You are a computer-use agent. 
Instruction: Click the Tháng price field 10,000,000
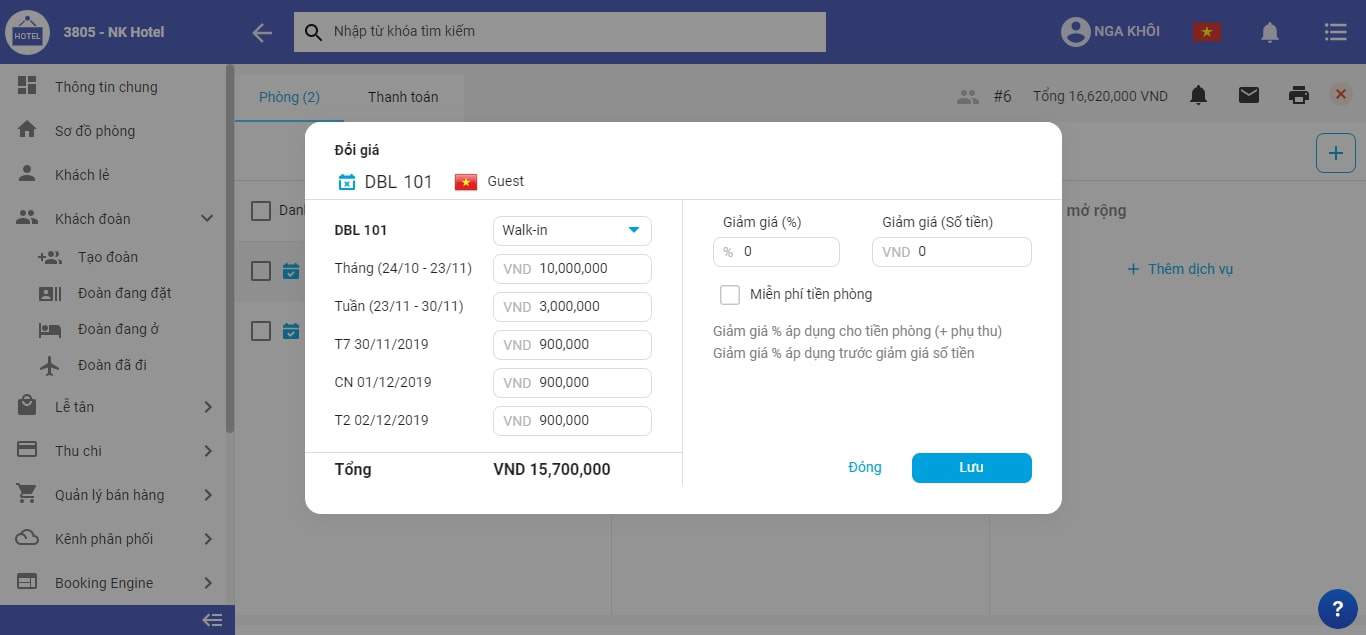(x=572, y=269)
